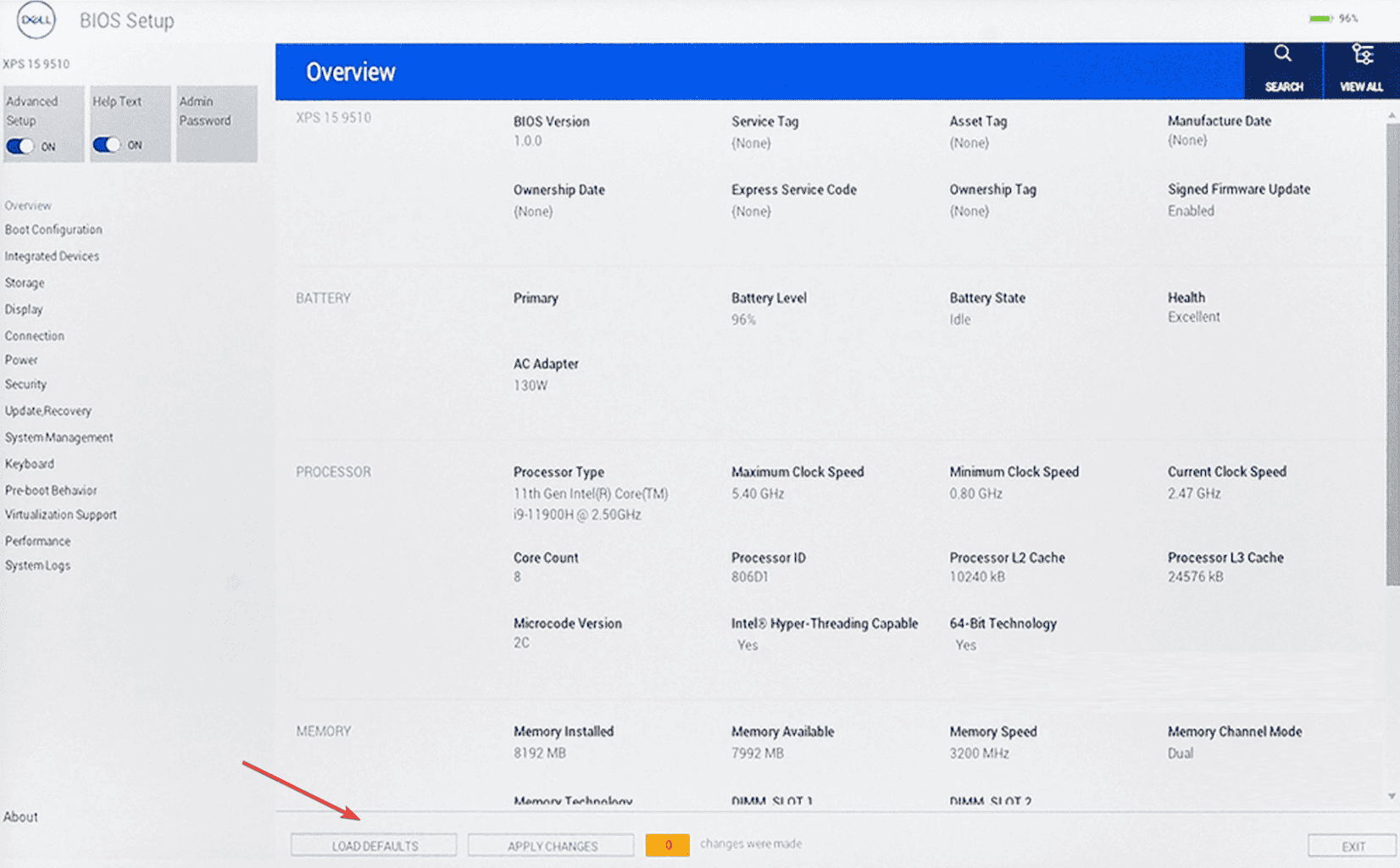The width and height of the screenshot is (1400, 868).
Task: Click the orange changes counter badge
Action: click(x=667, y=845)
